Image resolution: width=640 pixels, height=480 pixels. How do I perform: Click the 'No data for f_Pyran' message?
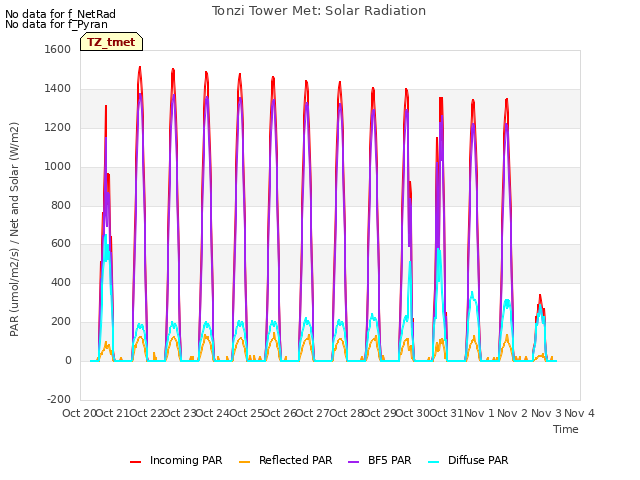click(x=56, y=24)
